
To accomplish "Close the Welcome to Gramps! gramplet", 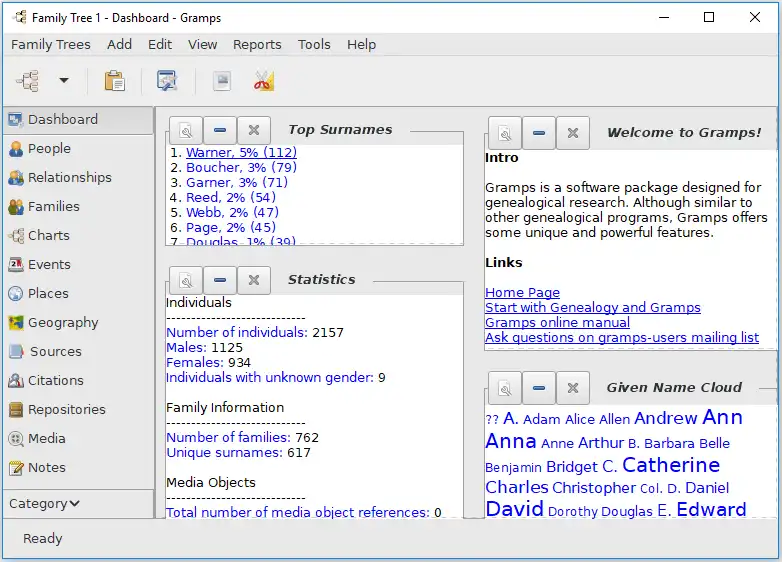I will tap(572, 133).
